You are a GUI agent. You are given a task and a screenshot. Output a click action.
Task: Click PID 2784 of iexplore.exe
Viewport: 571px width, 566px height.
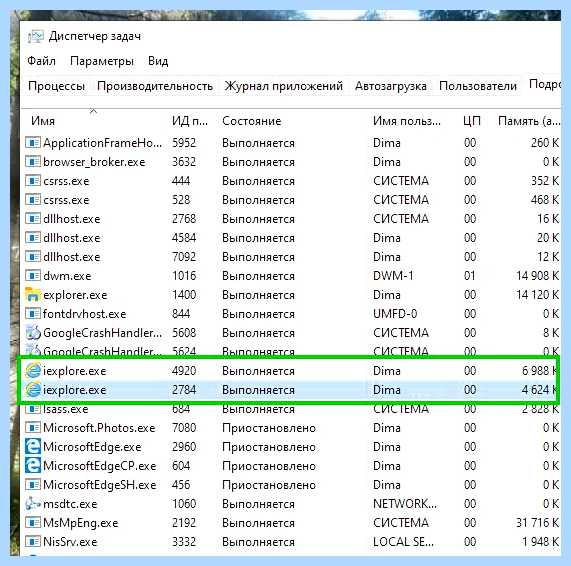point(184,390)
